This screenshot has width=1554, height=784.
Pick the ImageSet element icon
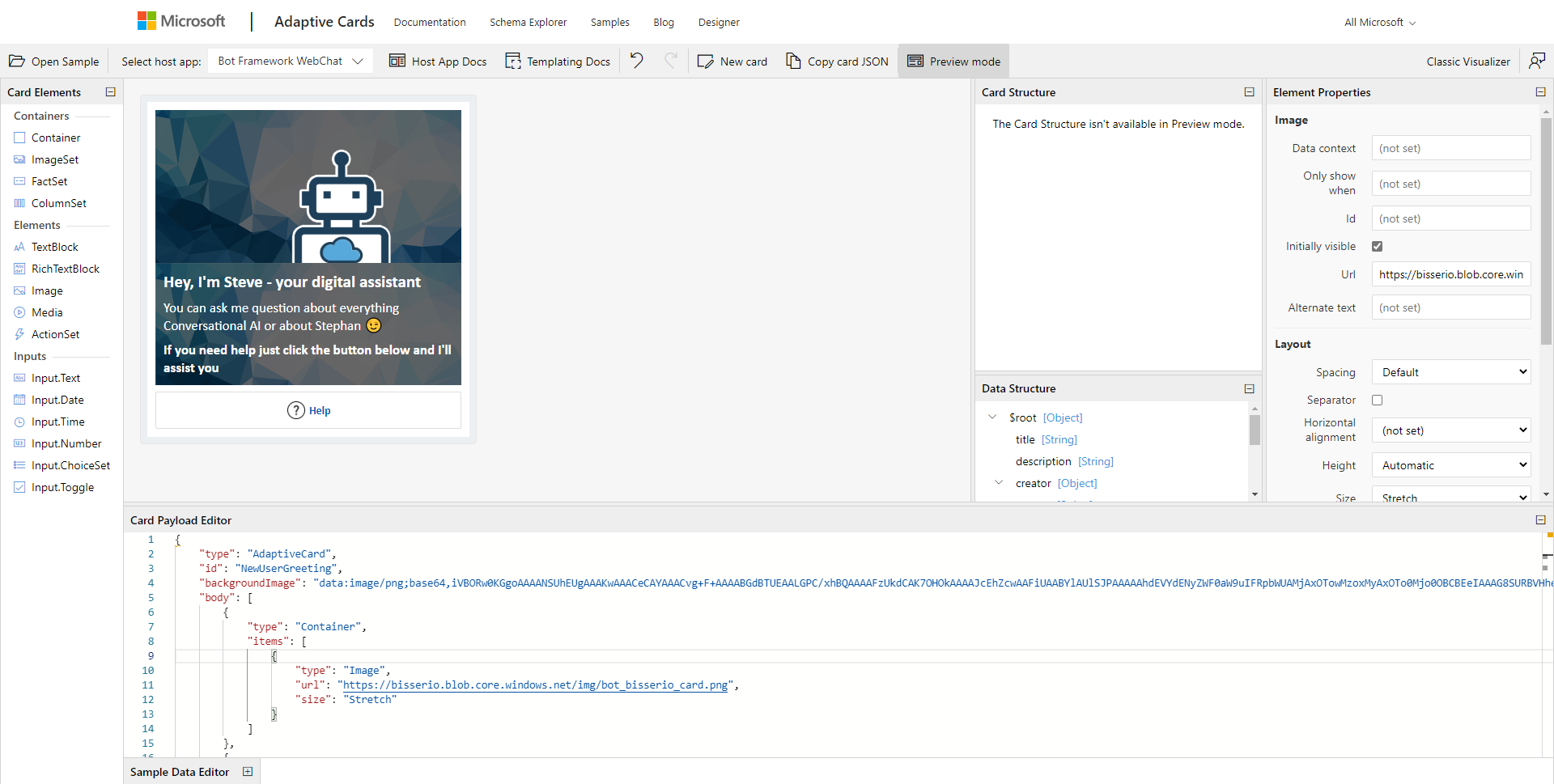(20, 159)
